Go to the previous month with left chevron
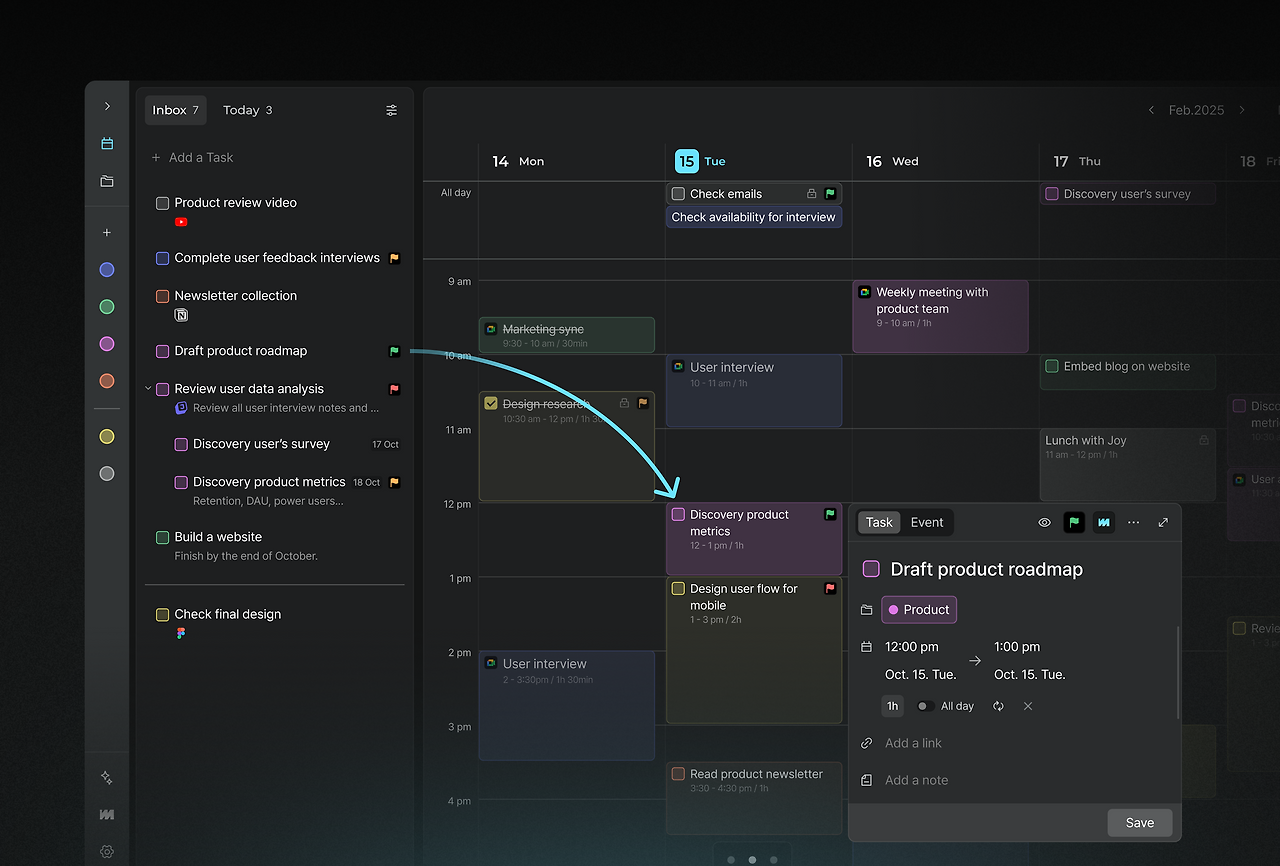Screen dimensions: 1280x866 tap(1151, 110)
